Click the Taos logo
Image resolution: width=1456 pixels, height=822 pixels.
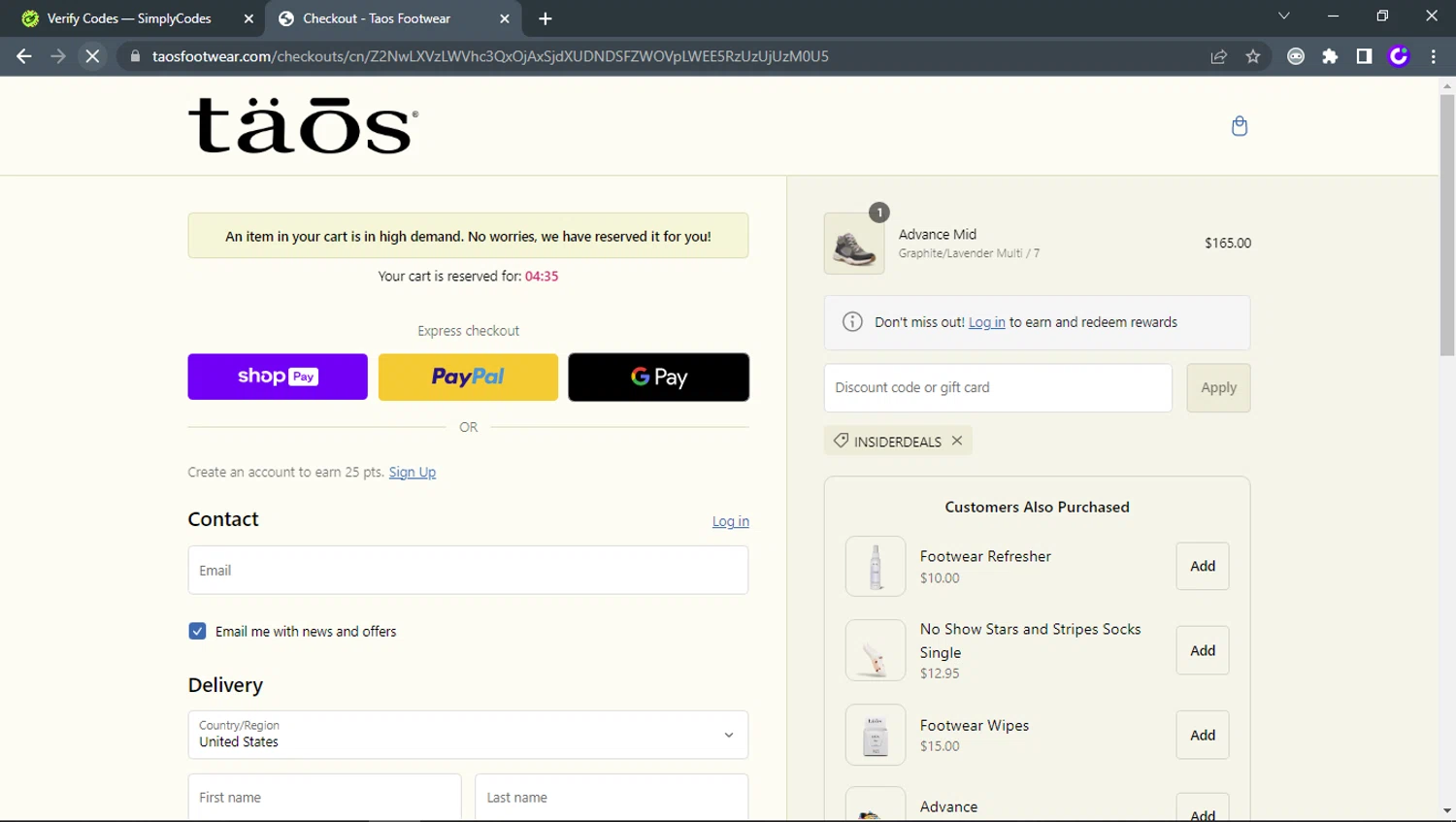tap(304, 126)
